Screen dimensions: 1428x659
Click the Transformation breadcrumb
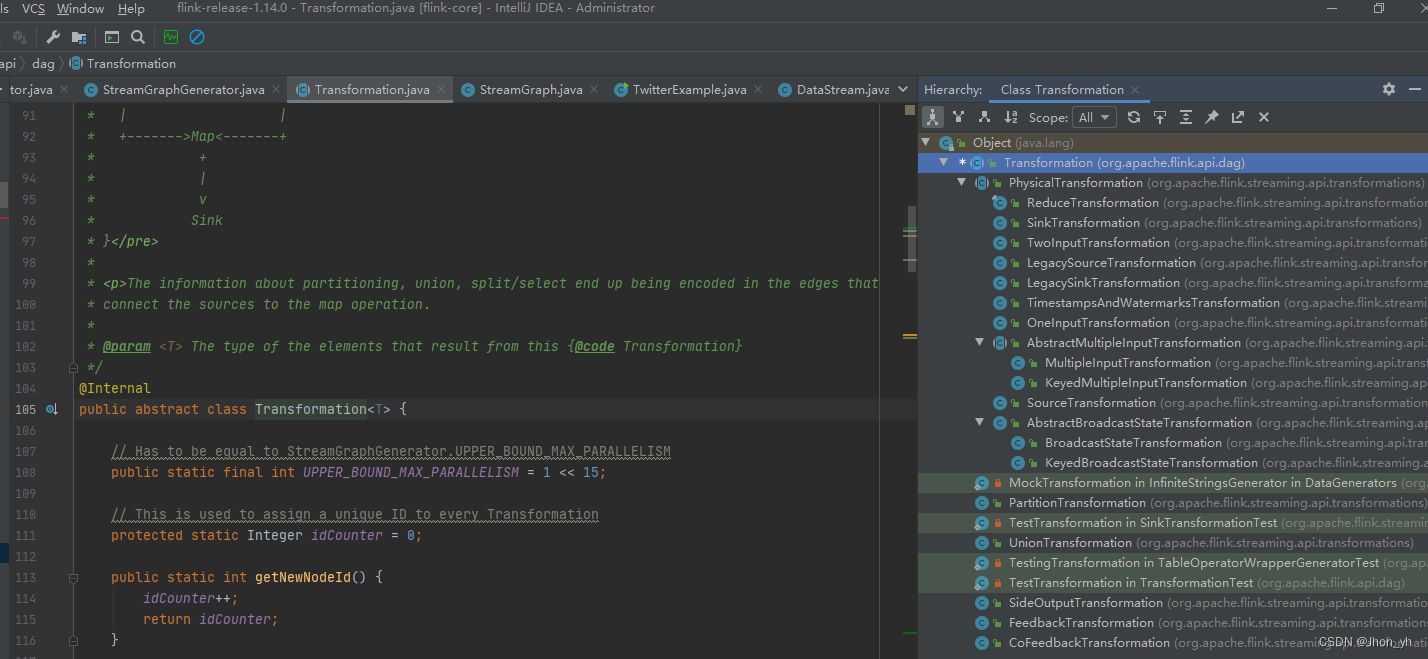(122, 63)
